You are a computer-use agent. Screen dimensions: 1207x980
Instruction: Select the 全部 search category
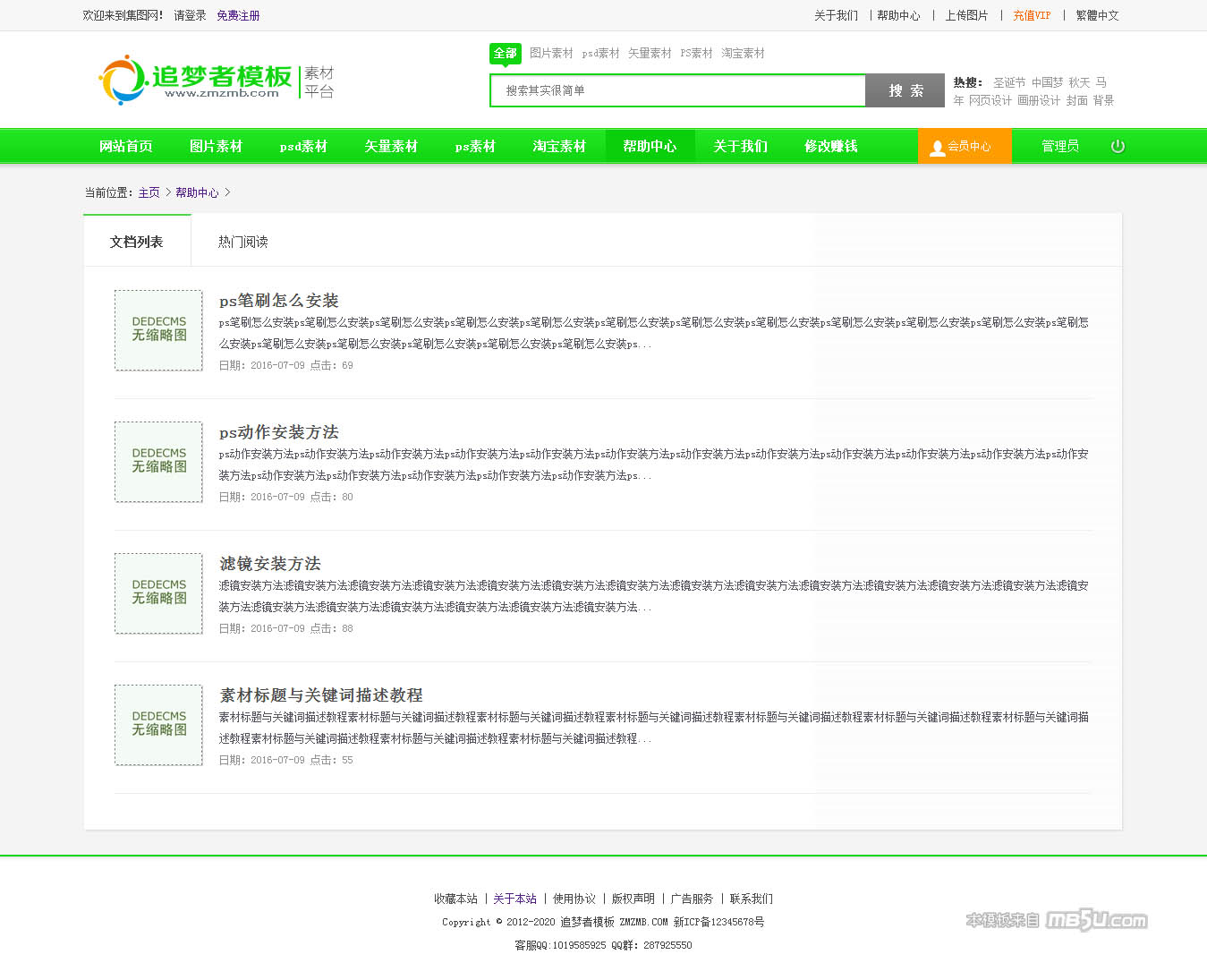[506, 54]
